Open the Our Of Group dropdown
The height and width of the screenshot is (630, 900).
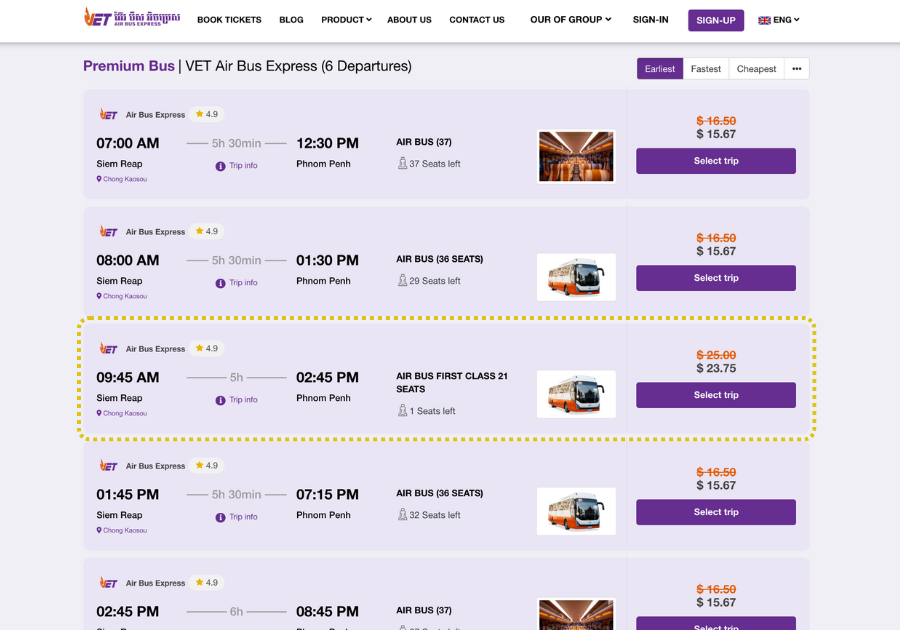click(x=570, y=20)
